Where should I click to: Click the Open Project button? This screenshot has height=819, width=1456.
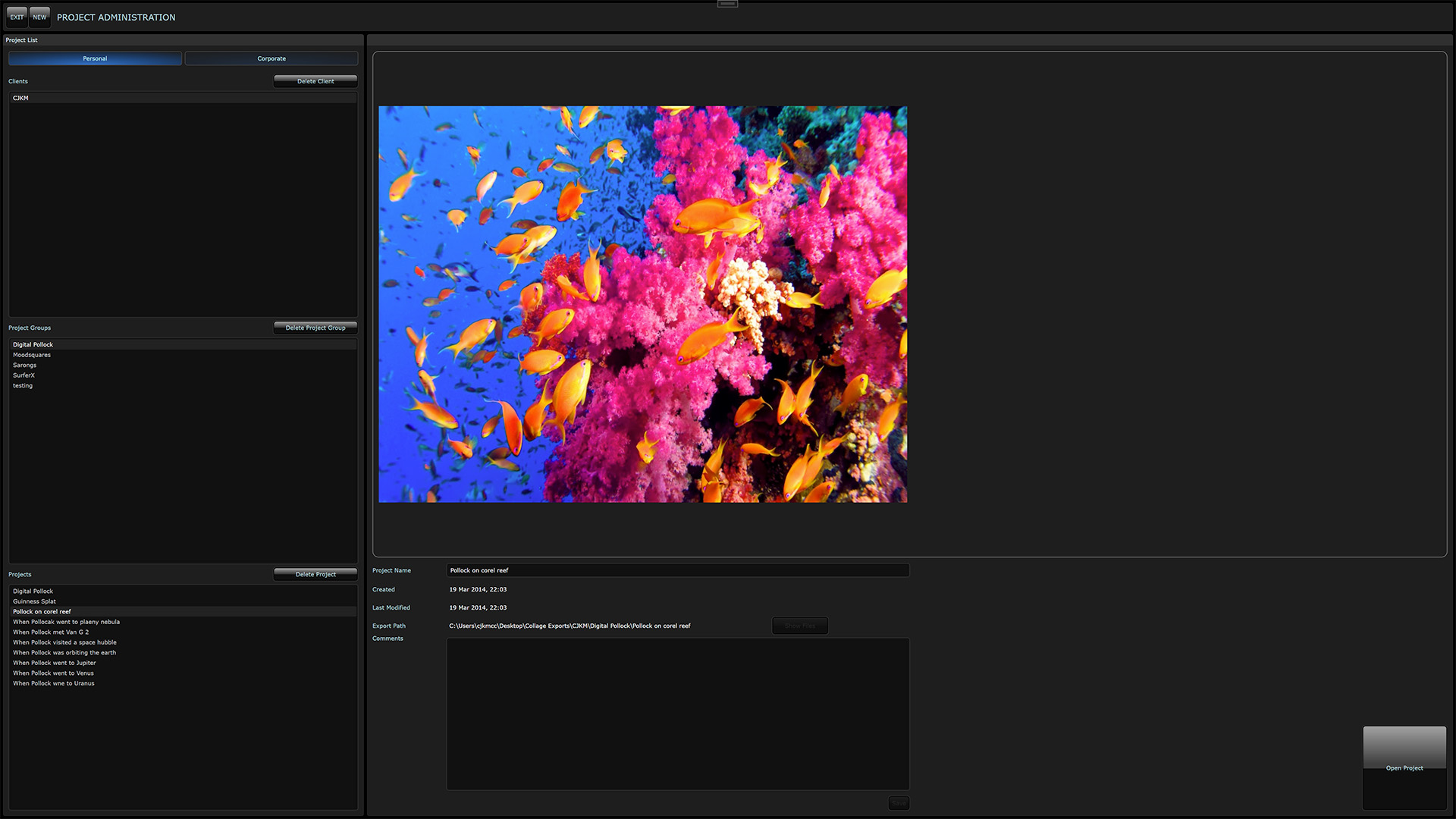coord(1404,768)
